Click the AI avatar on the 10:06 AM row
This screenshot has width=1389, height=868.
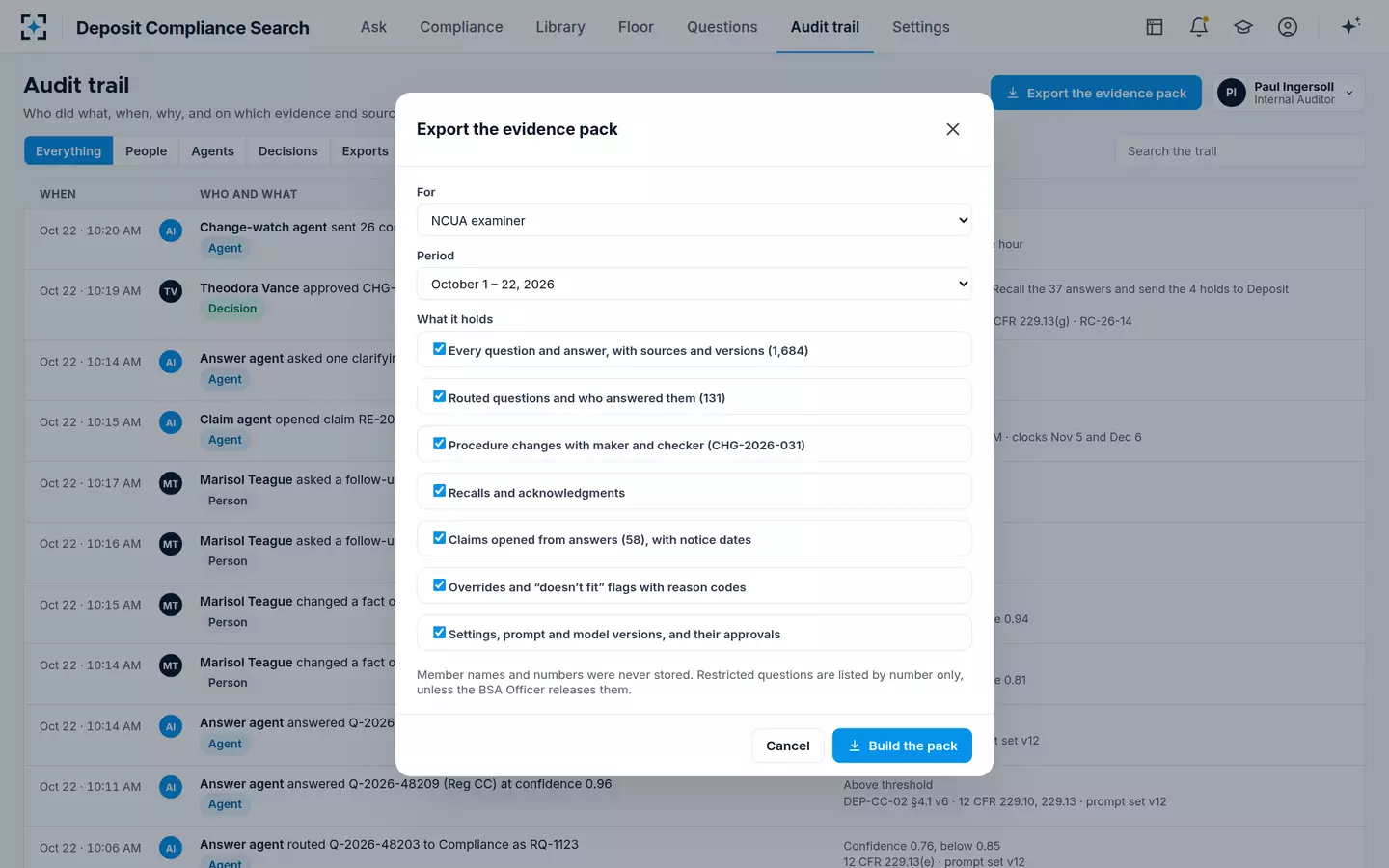[x=171, y=848]
